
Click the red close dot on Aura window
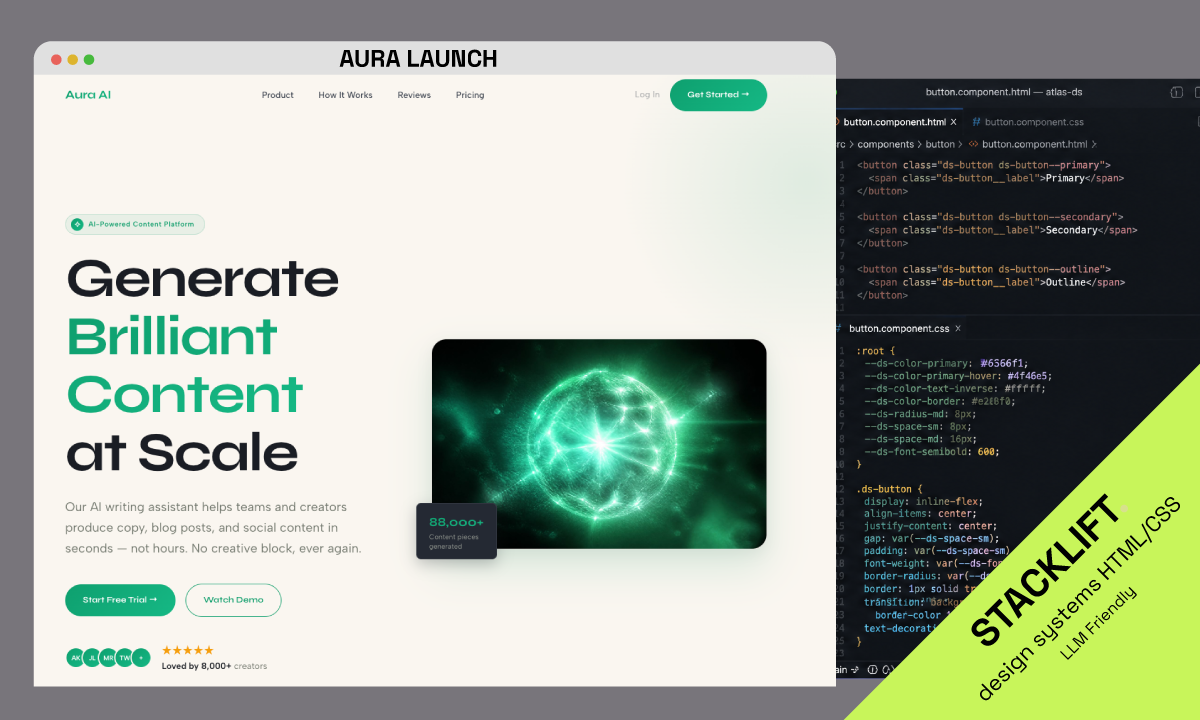[56, 60]
